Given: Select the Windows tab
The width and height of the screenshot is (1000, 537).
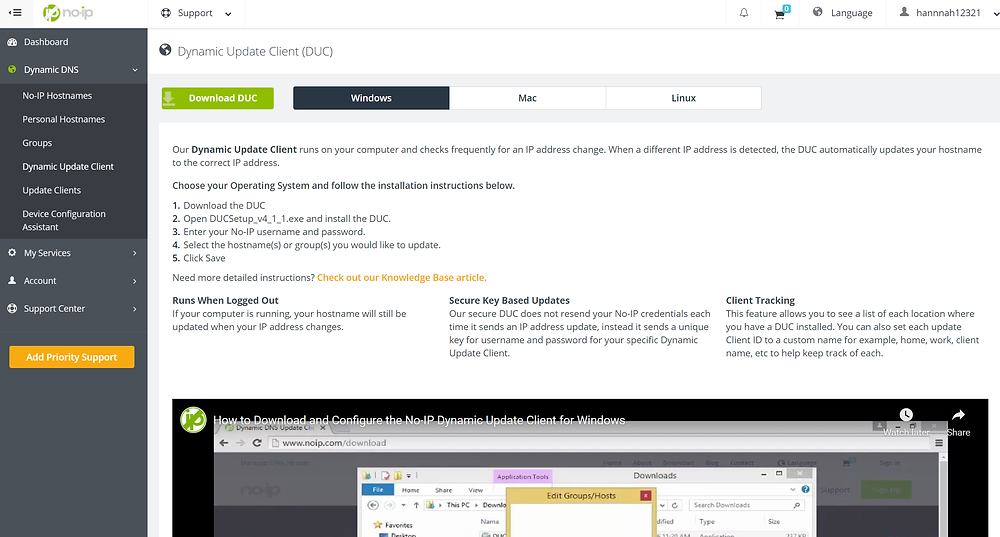Looking at the screenshot, I should pos(371,98).
